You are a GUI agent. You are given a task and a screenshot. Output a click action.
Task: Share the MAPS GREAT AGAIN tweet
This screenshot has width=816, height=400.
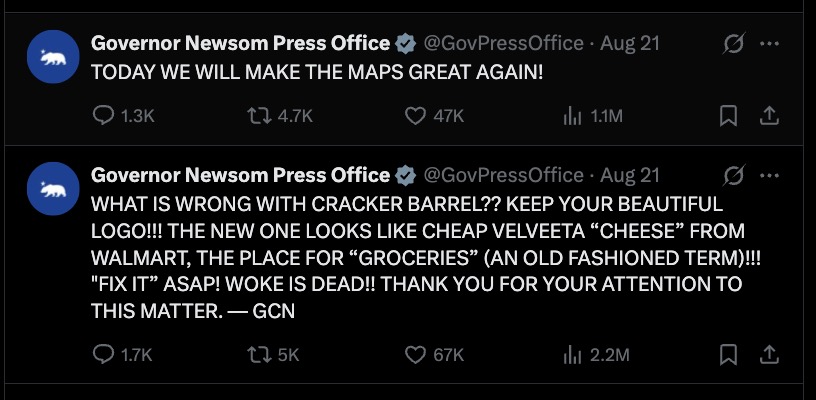pos(769,116)
